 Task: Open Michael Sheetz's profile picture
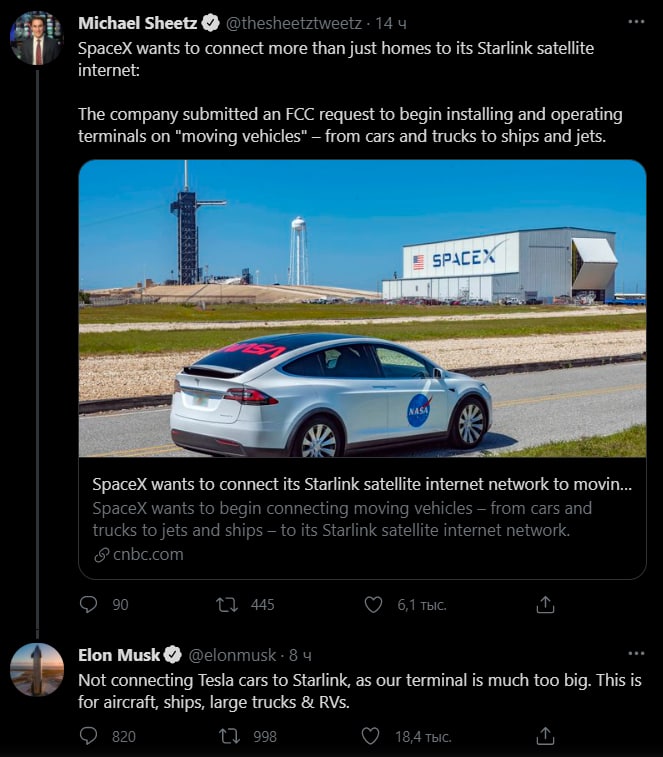36,38
